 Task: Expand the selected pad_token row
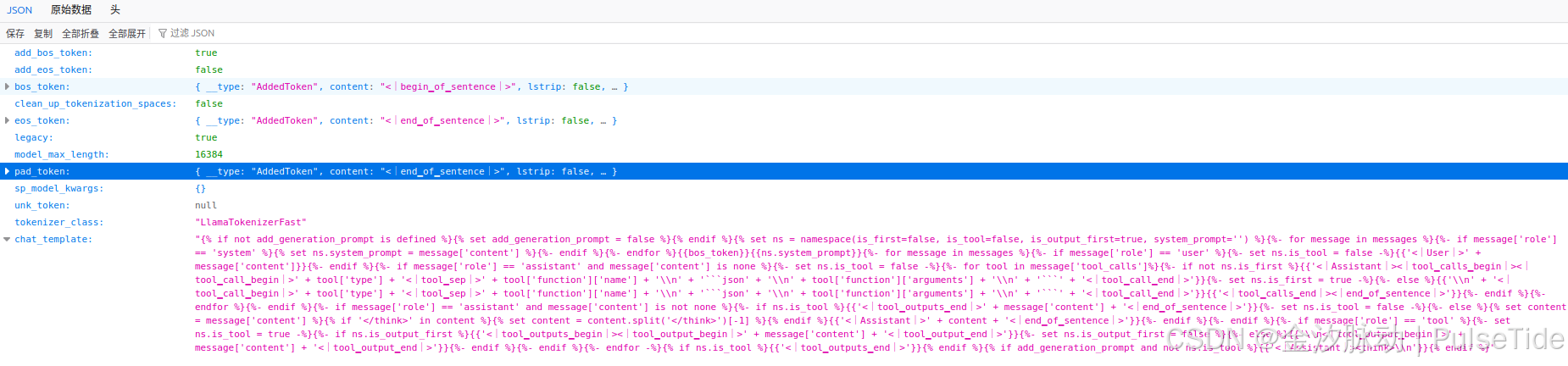(x=8, y=171)
